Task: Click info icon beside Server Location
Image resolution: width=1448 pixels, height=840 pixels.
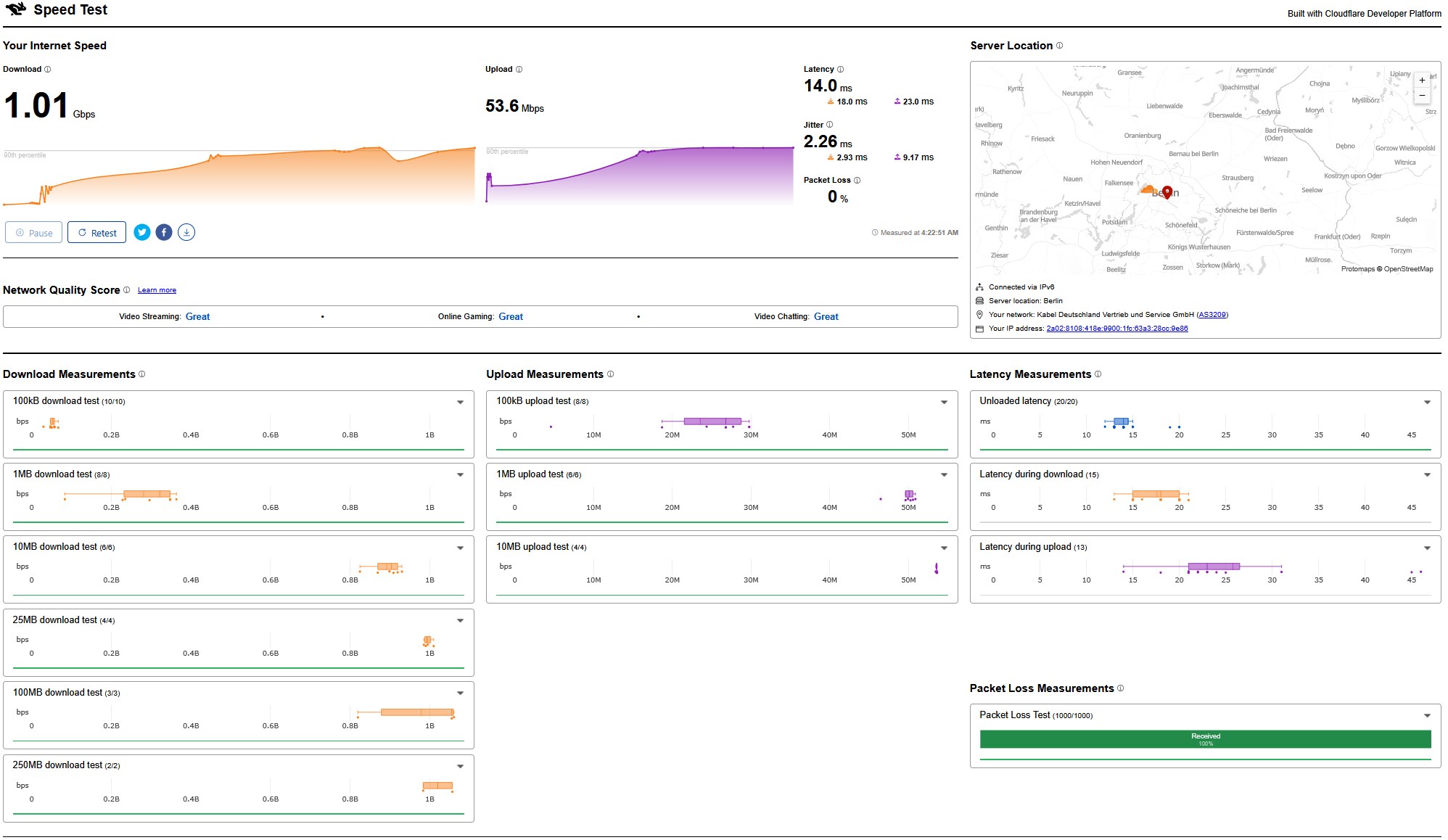Action: tap(1060, 46)
